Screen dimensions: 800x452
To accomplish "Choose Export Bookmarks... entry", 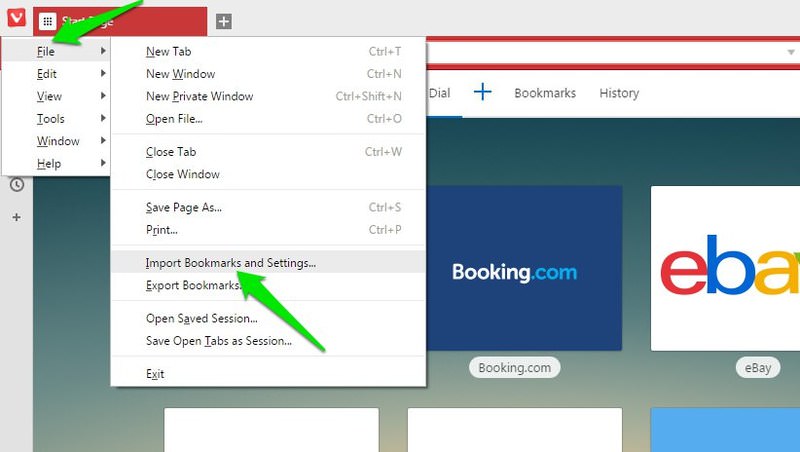I will tap(268, 285).
